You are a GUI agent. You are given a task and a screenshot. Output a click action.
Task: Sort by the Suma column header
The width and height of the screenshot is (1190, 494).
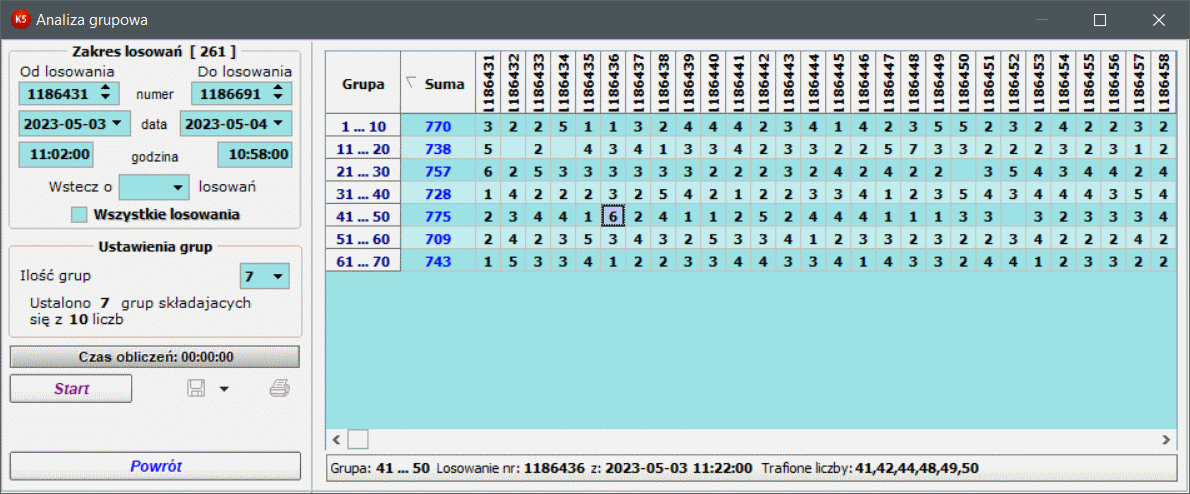pyautogui.click(x=438, y=83)
